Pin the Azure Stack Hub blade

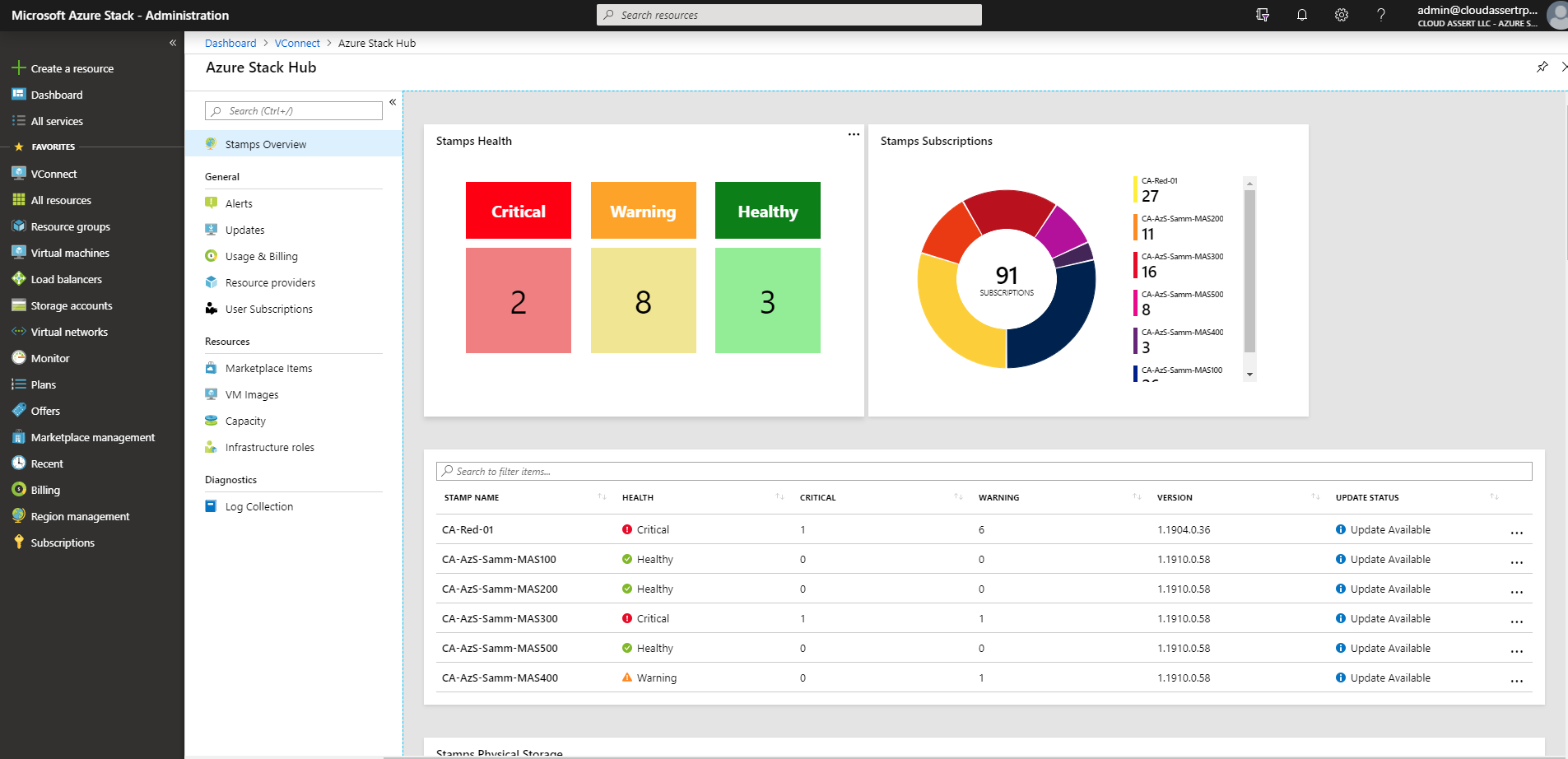tap(1542, 67)
